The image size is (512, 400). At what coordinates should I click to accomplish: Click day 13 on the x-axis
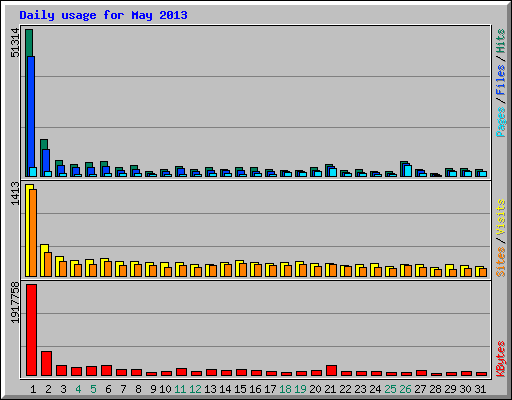click(x=210, y=389)
